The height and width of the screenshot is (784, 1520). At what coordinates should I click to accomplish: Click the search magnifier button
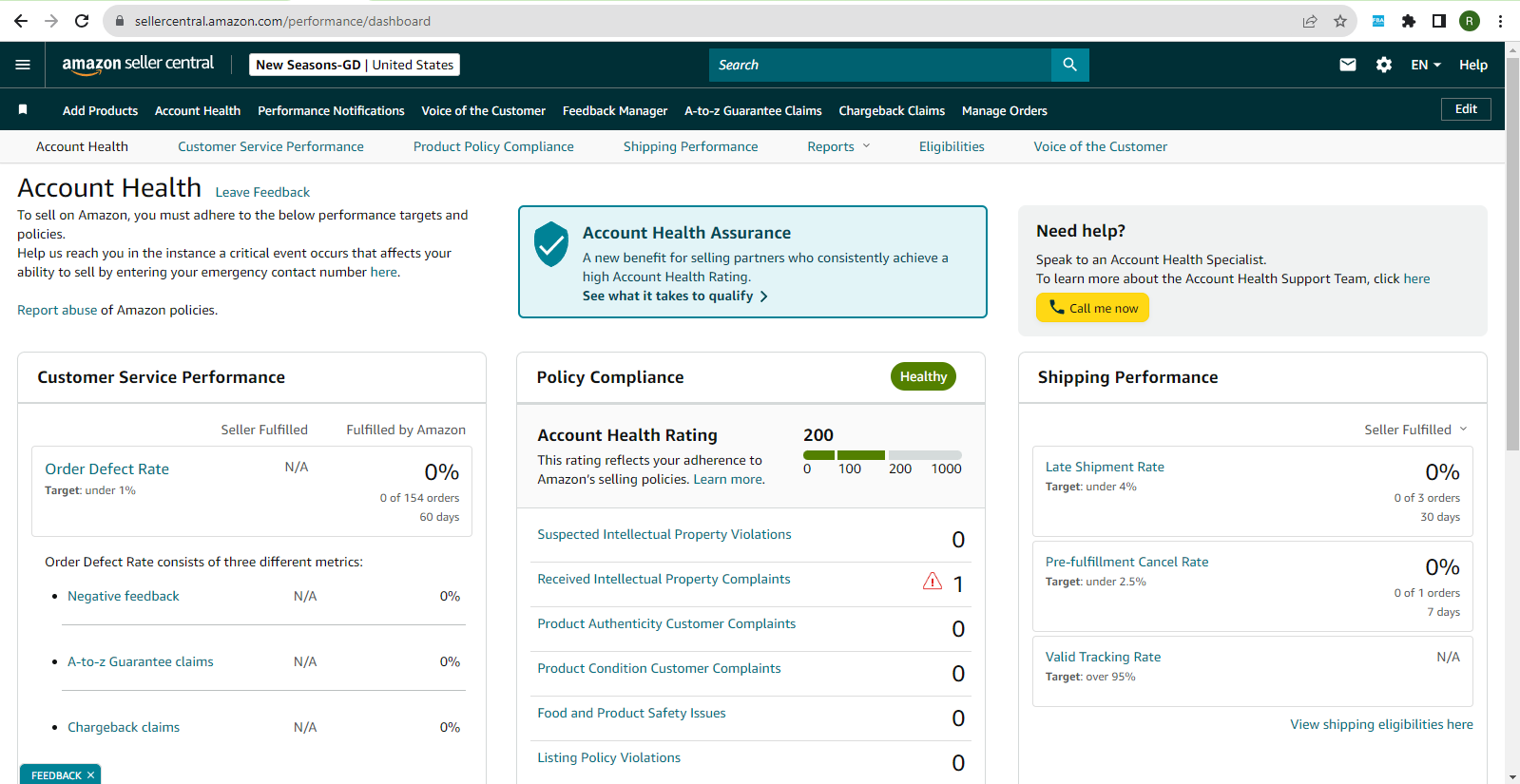(1070, 65)
